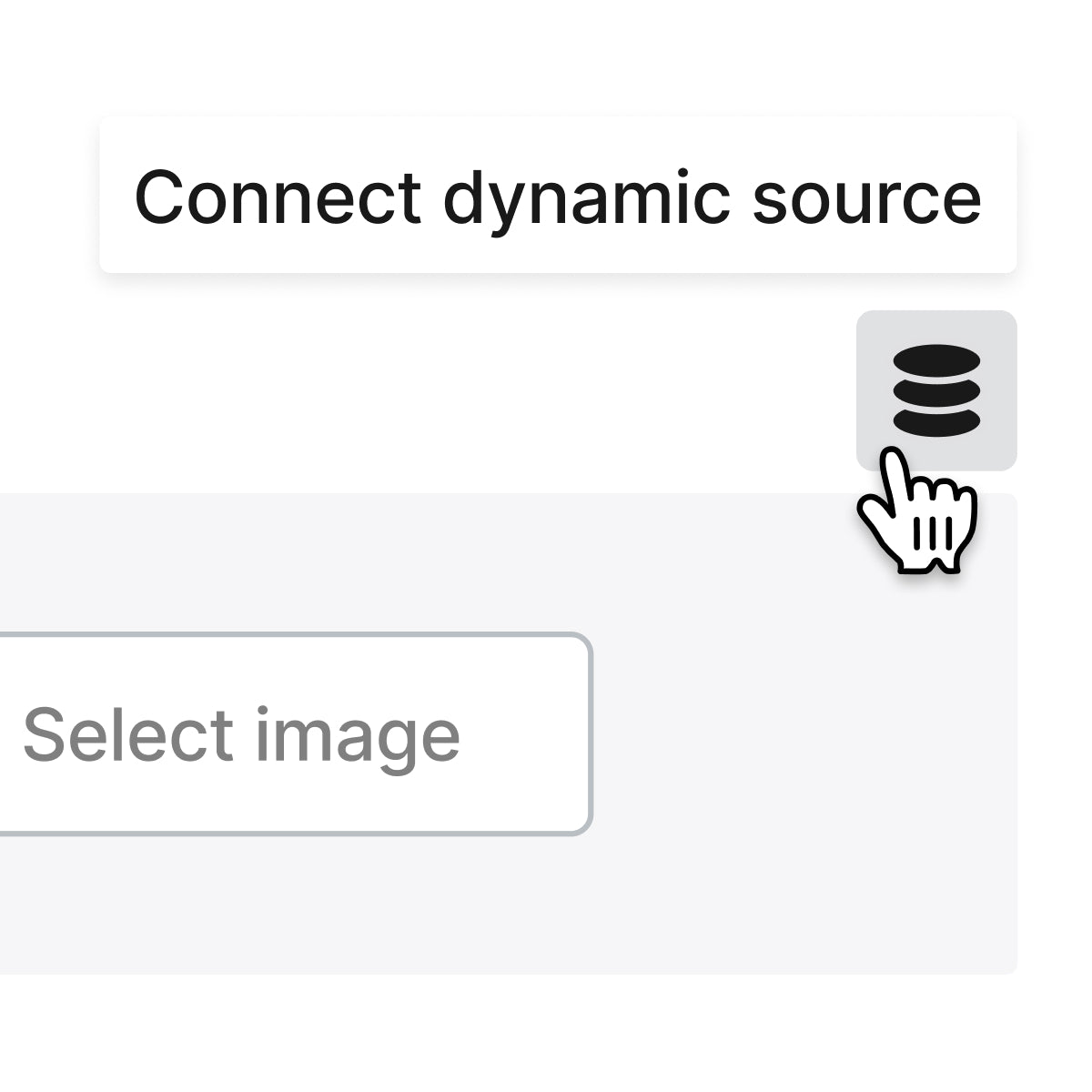Click empty gray panel right of Select image
The height and width of the screenshot is (1092, 1092).
(801, 734)
